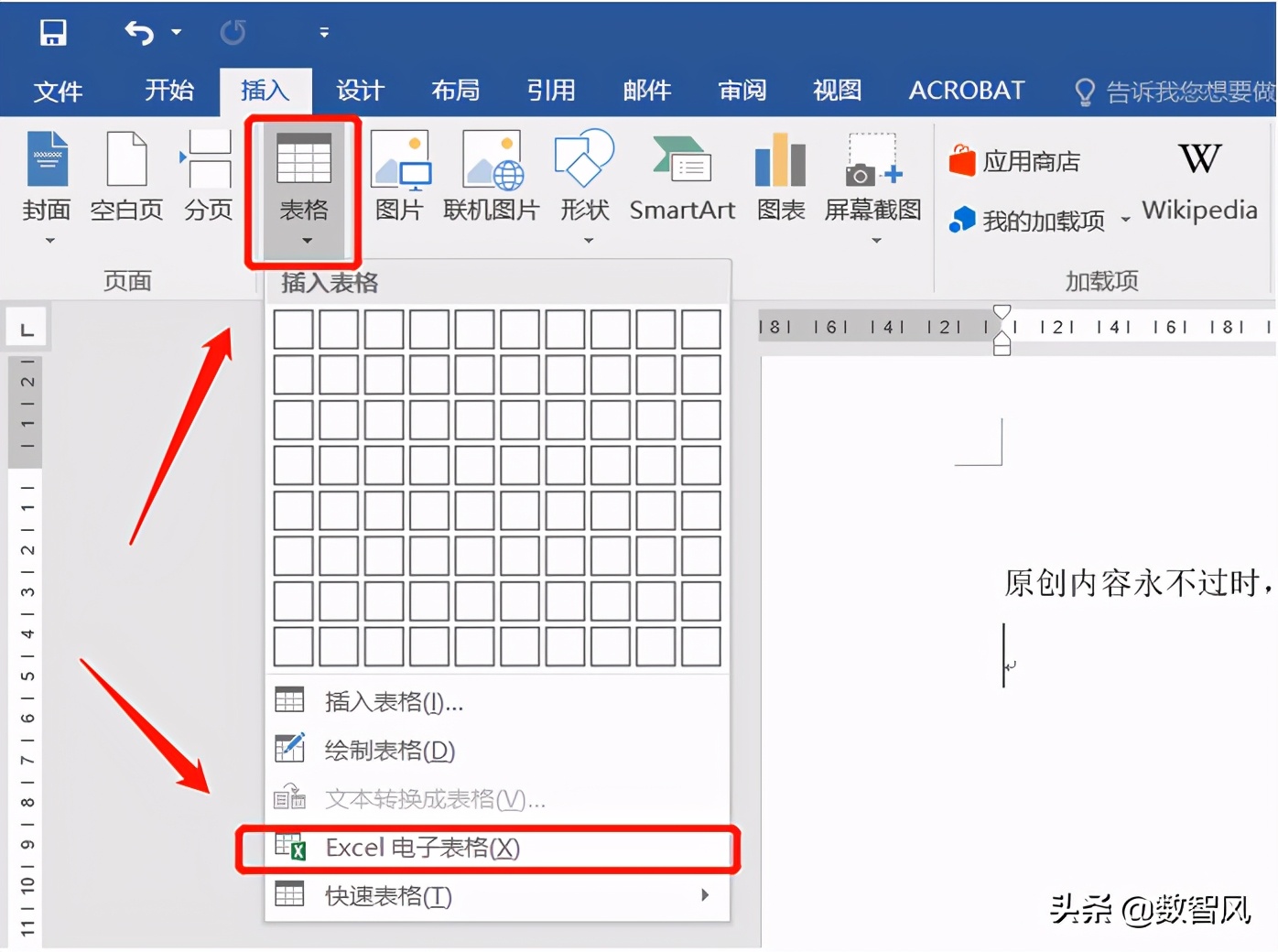Image resolution: width=1278 pixels, height=952 pixels.
Task: Take a screenshot with 屏幕截图
Action: click(873, 177)
